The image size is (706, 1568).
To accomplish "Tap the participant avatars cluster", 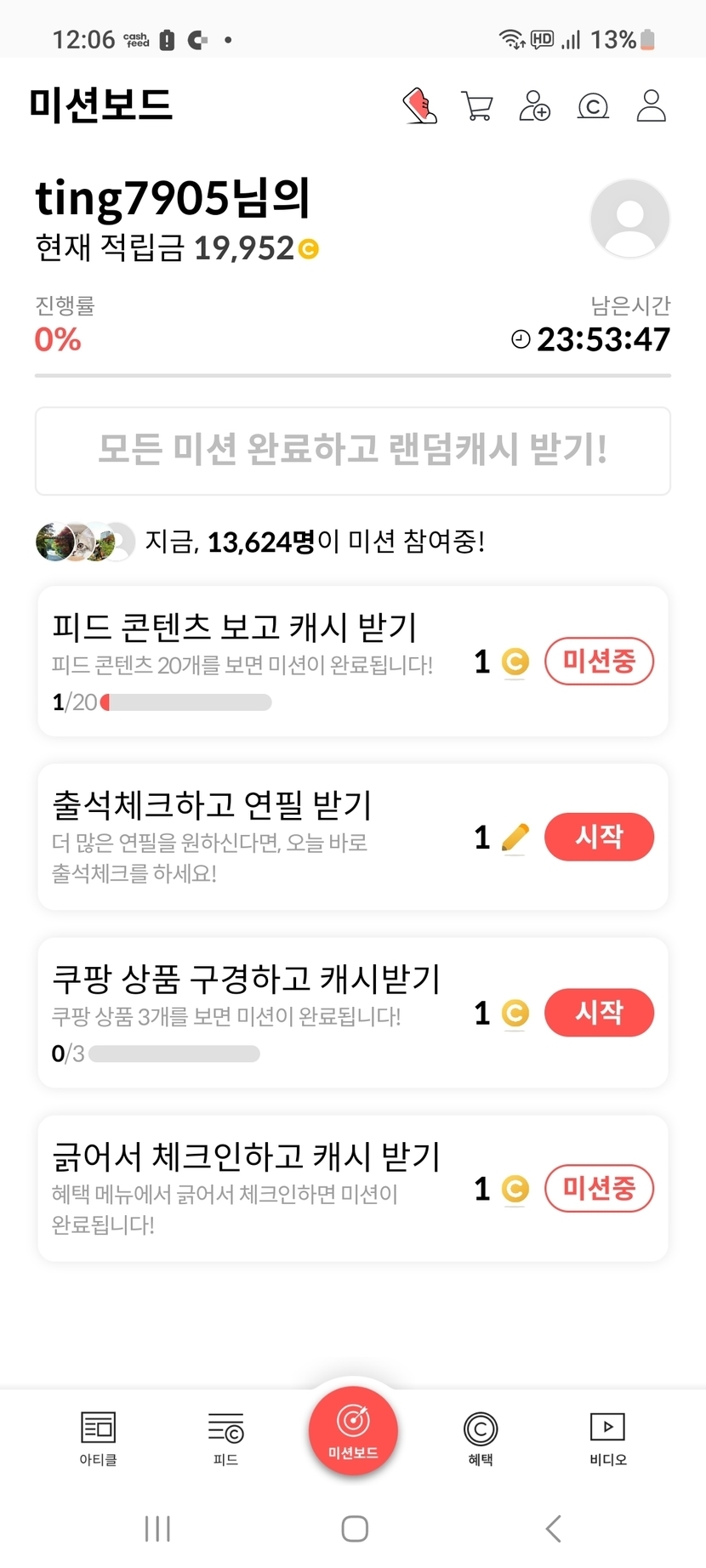I will (85, 542).
